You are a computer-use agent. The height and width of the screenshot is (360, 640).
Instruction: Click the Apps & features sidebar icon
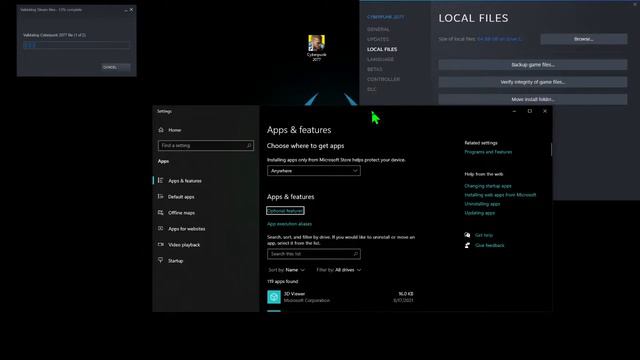click(160, 180)
